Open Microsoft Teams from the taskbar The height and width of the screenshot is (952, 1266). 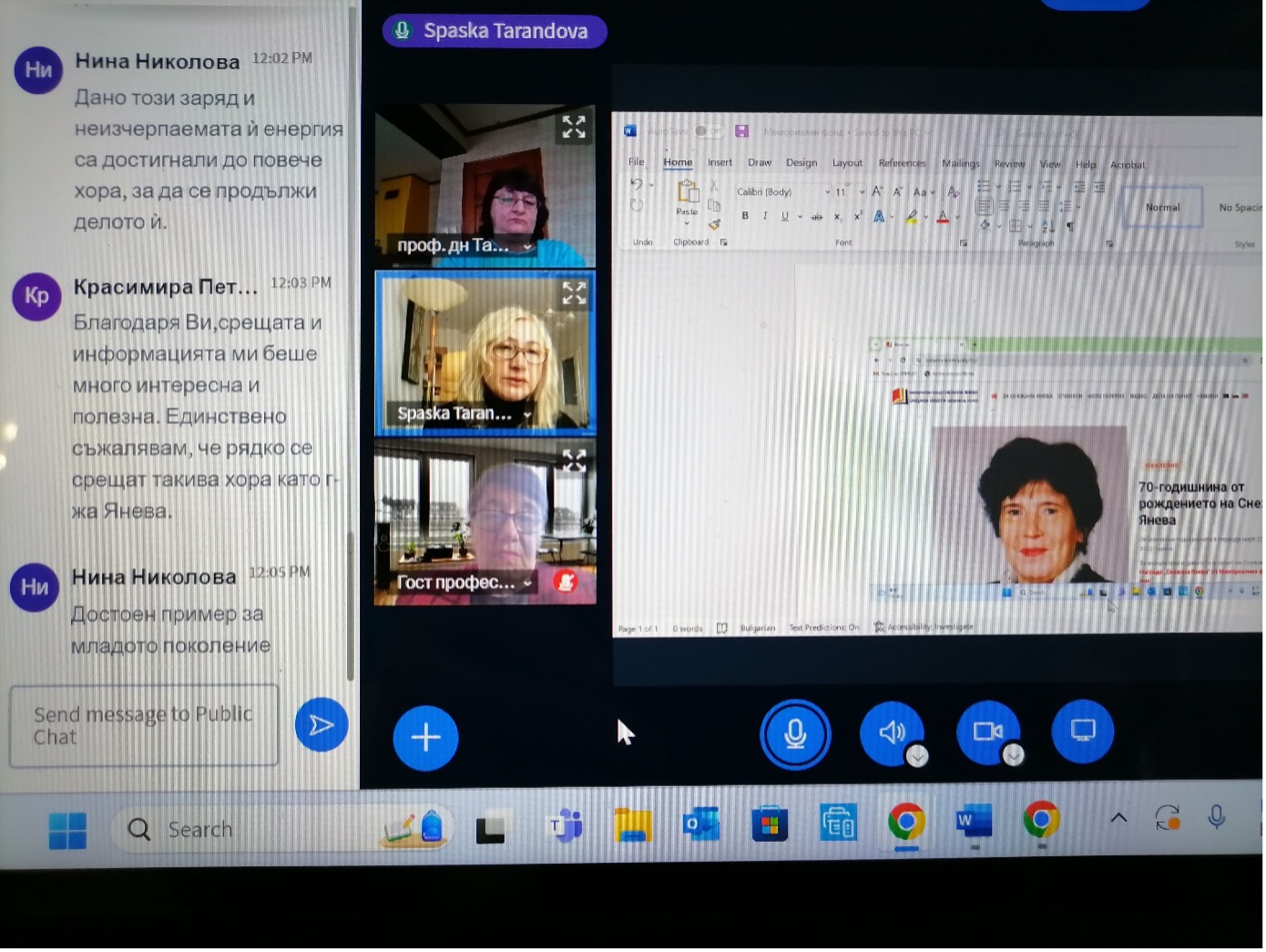click(x=565, y=826)
